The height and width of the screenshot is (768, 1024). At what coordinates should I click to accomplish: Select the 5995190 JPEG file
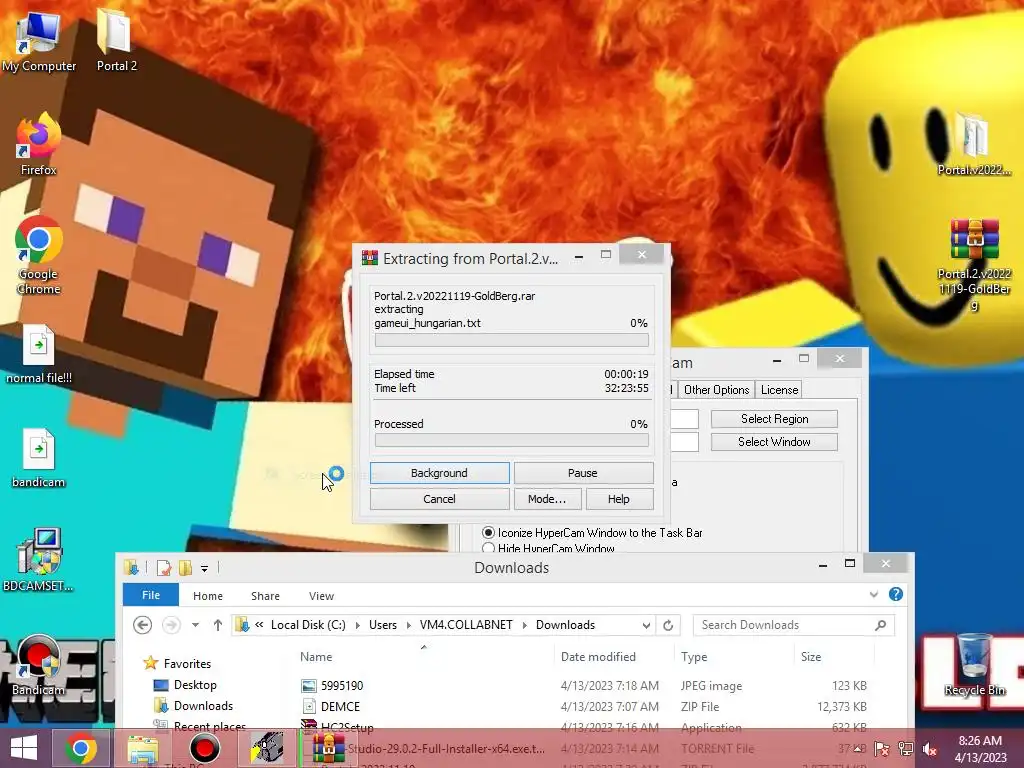(x=342, y=686)
